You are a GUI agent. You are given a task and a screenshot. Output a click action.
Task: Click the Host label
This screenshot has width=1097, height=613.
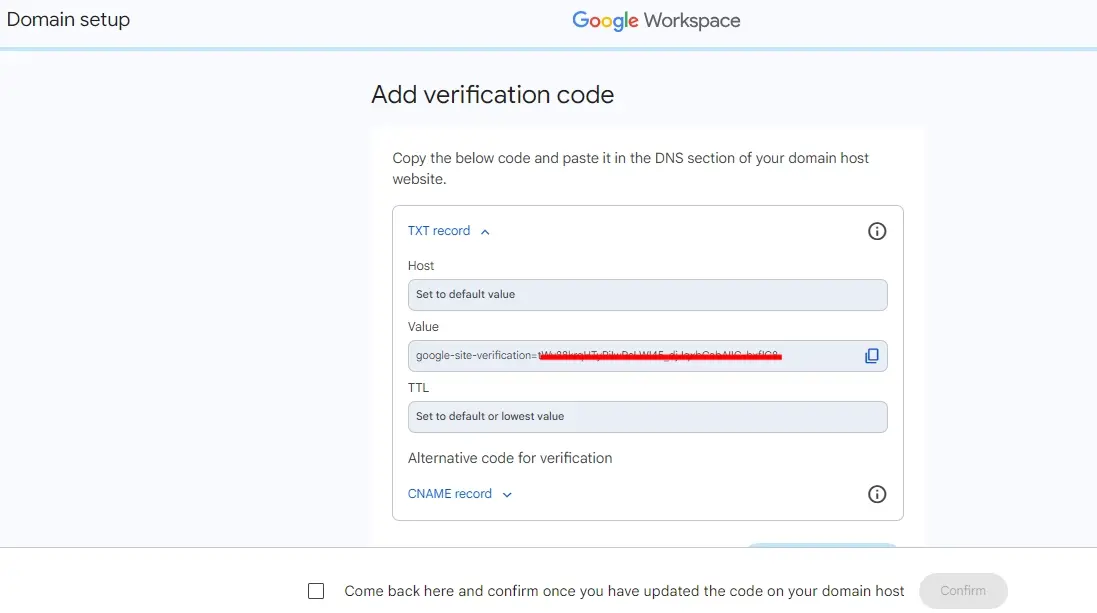[421, 266]
